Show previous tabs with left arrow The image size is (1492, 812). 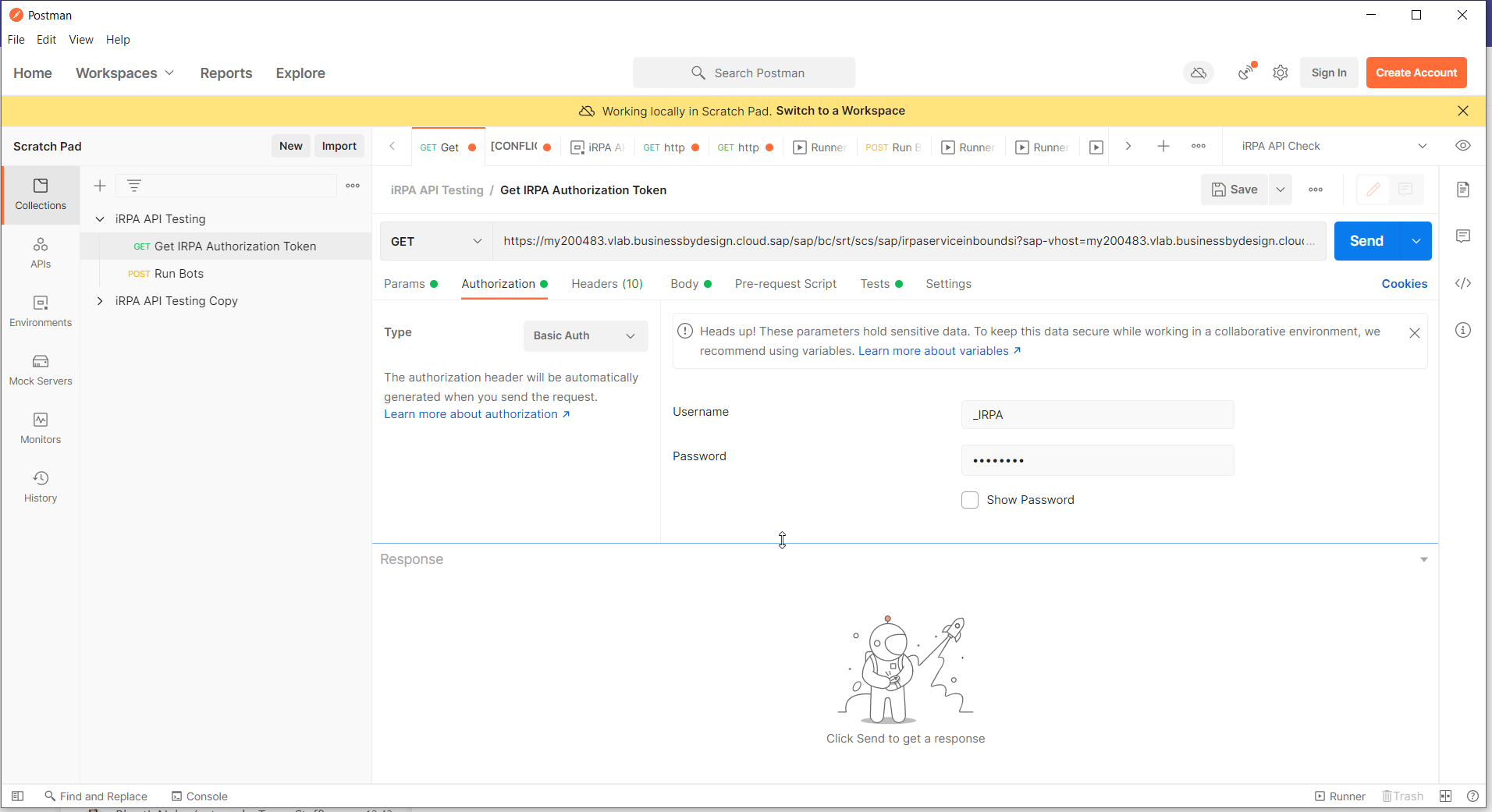[x=393, y=146]
